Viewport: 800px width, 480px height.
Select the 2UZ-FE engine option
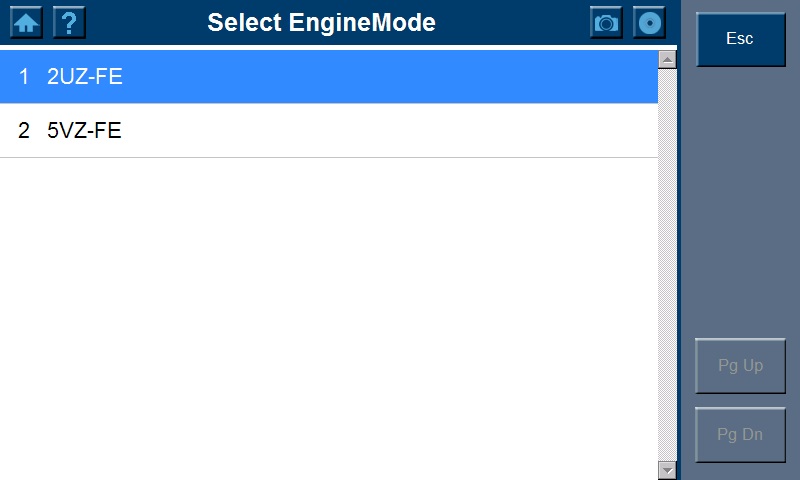85,77
